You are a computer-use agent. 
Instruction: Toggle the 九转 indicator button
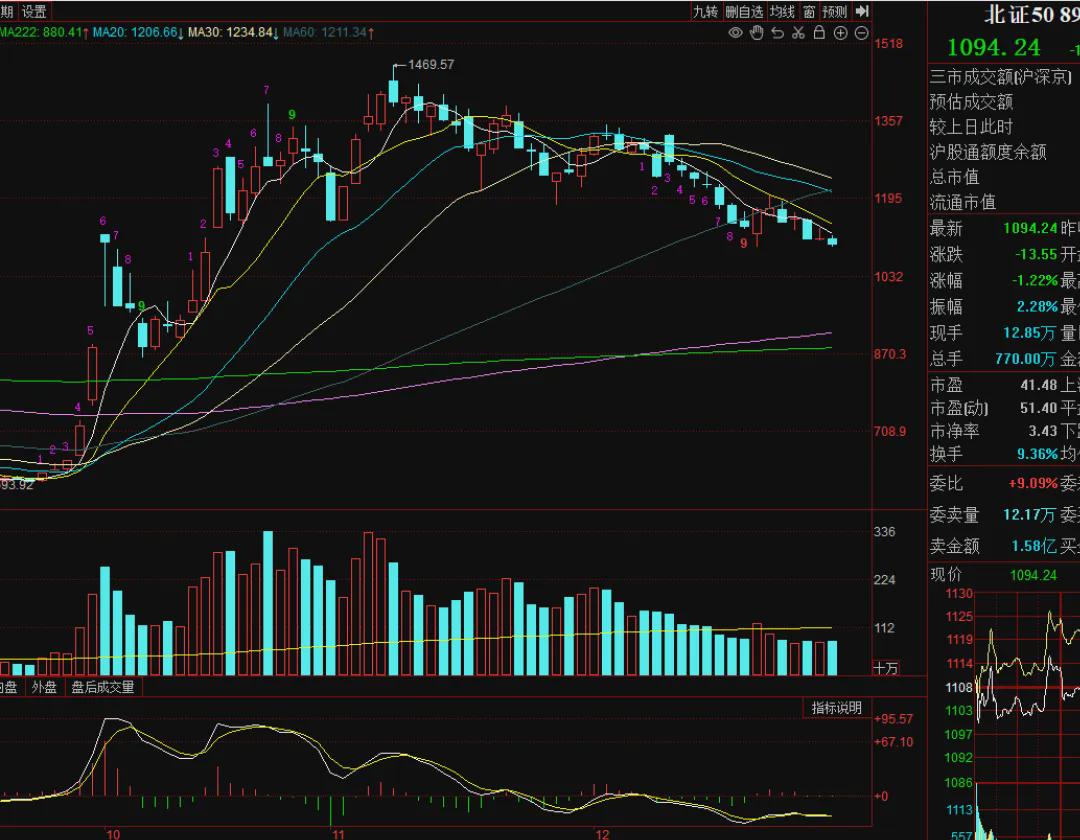pos(705,11)
